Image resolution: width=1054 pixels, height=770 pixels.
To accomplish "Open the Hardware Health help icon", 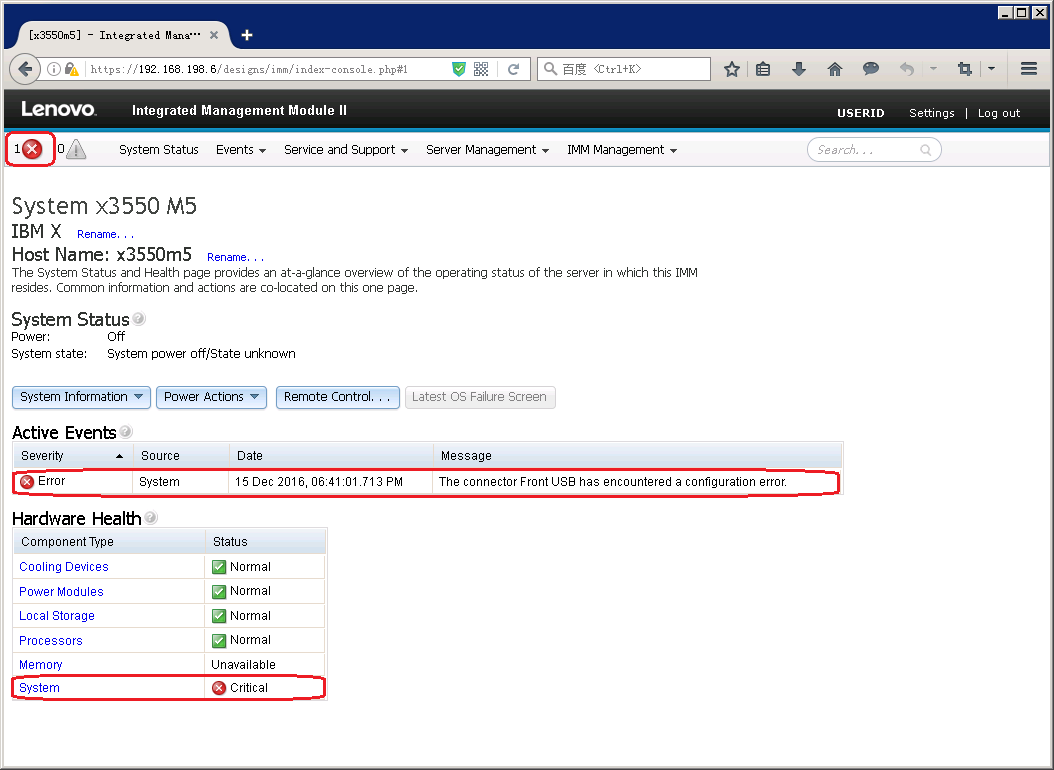I will [x=149, y=517].
